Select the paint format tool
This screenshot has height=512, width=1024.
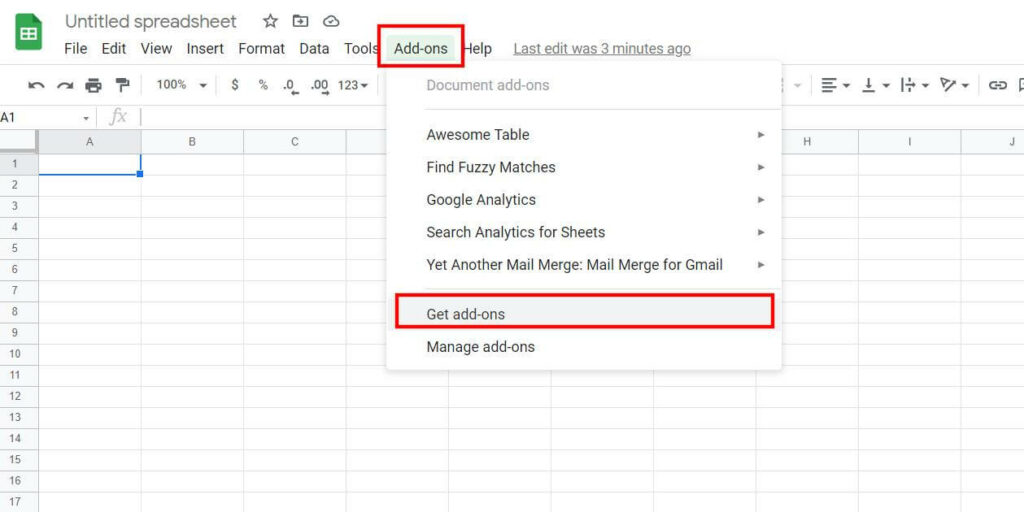[x=122, y=85]
